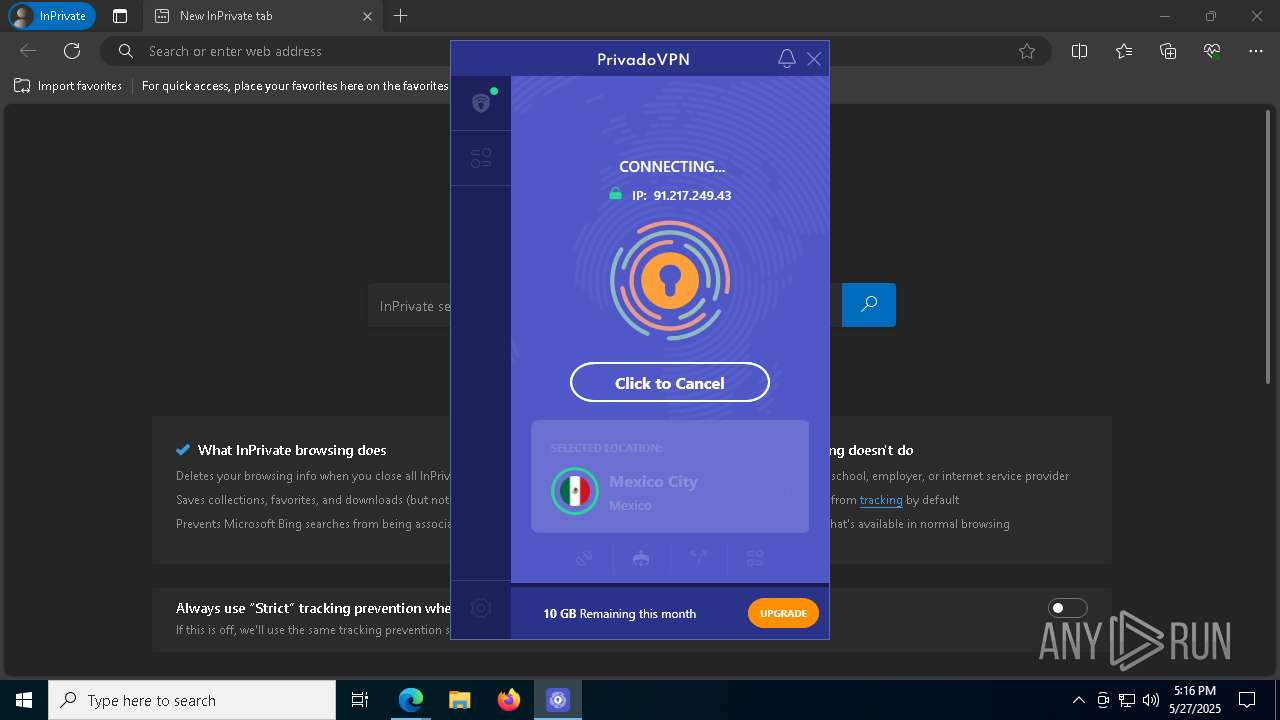Open the preferences sliders tab in PrivadoVPN sidebar
This screenshot has height=720, width=1280.
481,158
